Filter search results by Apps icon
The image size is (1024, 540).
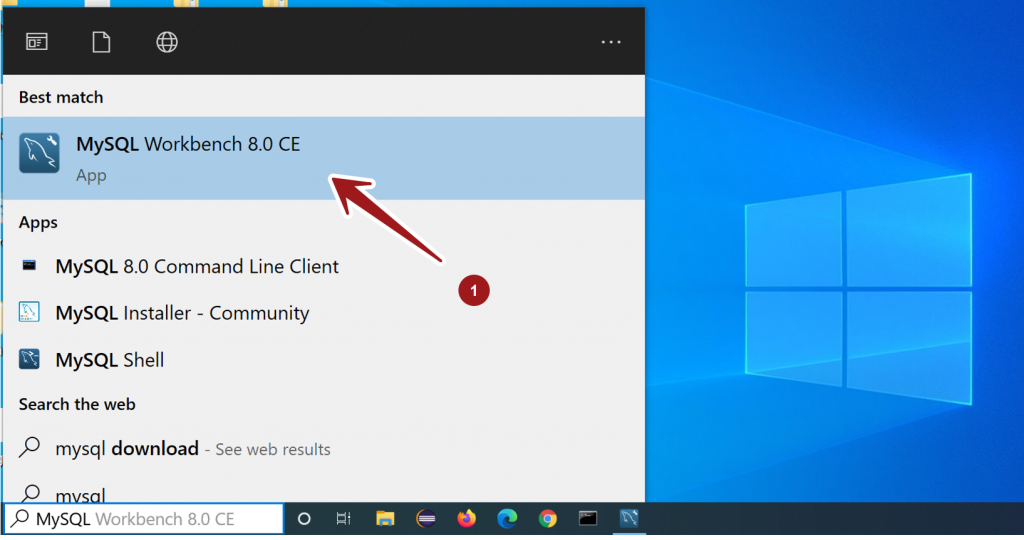click(x=37, y=42)
